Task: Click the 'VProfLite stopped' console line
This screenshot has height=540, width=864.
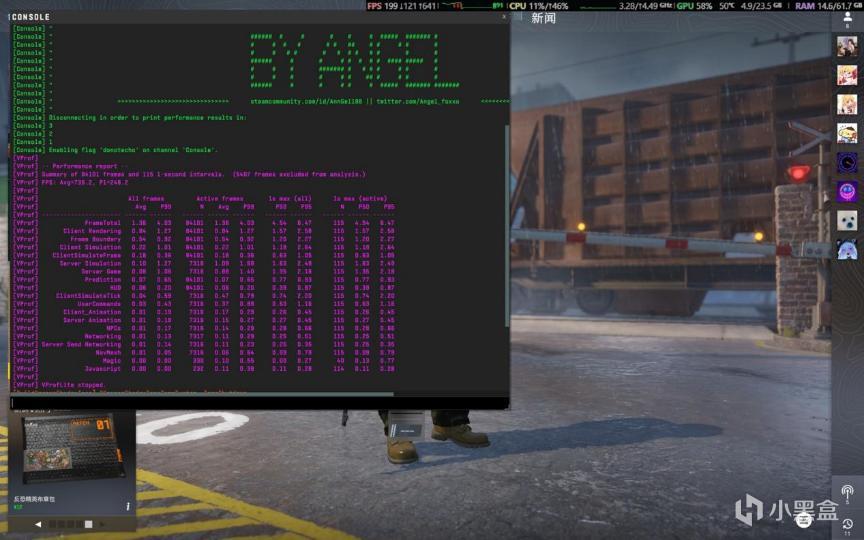Action: click(73, 385)
